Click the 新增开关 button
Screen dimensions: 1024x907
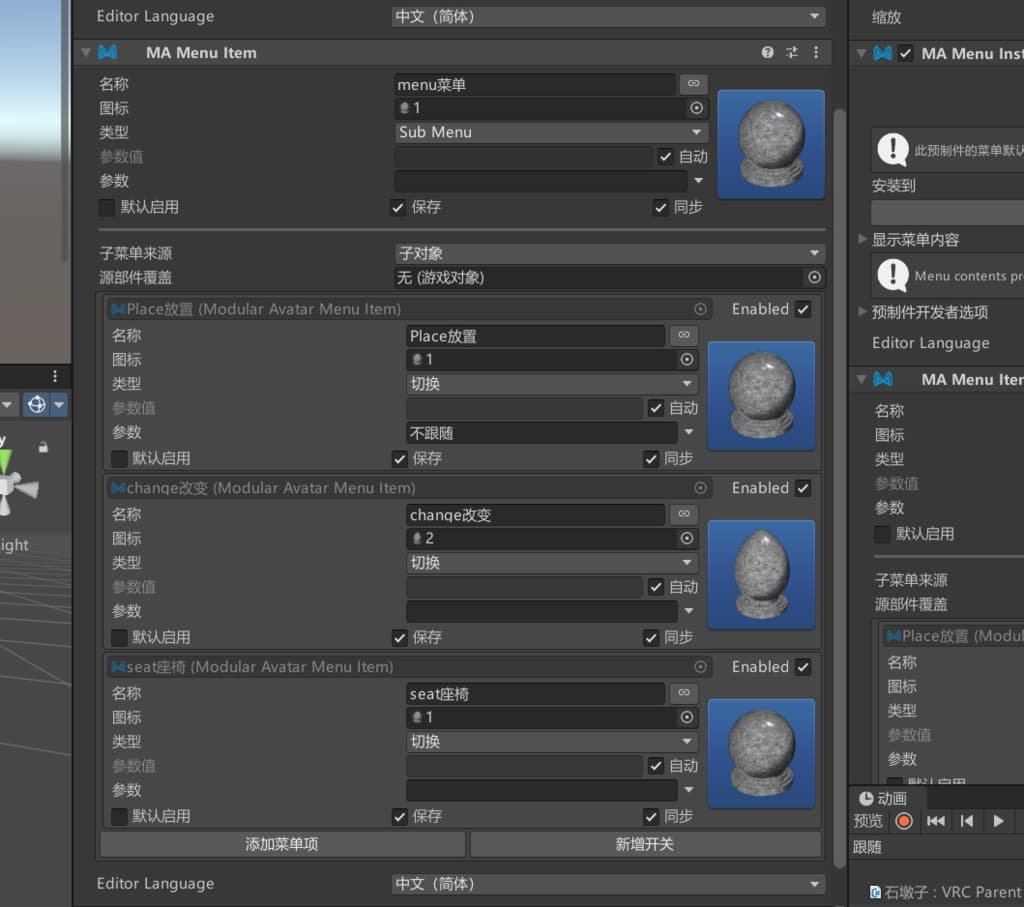645,844
